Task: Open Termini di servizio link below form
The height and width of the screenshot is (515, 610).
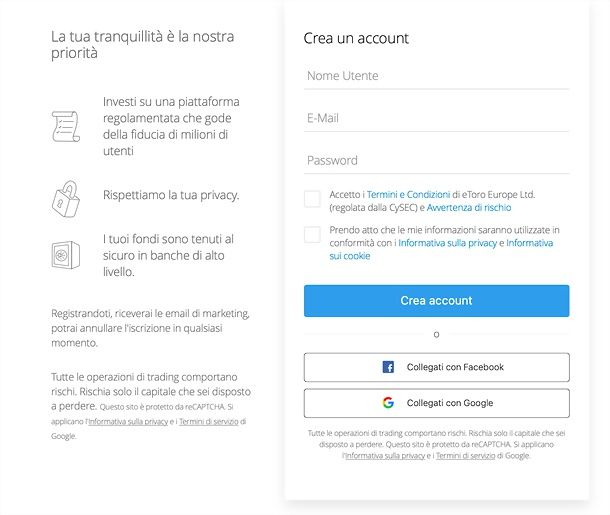Action: click(x=465, y=455)
